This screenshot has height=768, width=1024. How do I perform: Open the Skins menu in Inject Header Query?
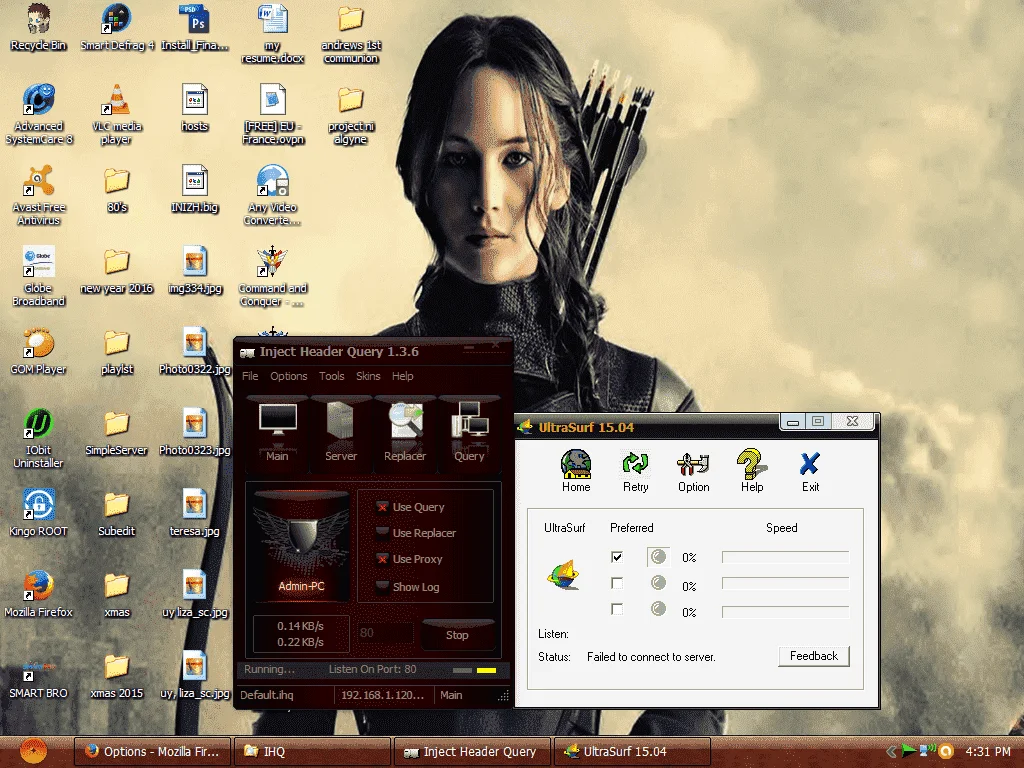click(368, 376)
